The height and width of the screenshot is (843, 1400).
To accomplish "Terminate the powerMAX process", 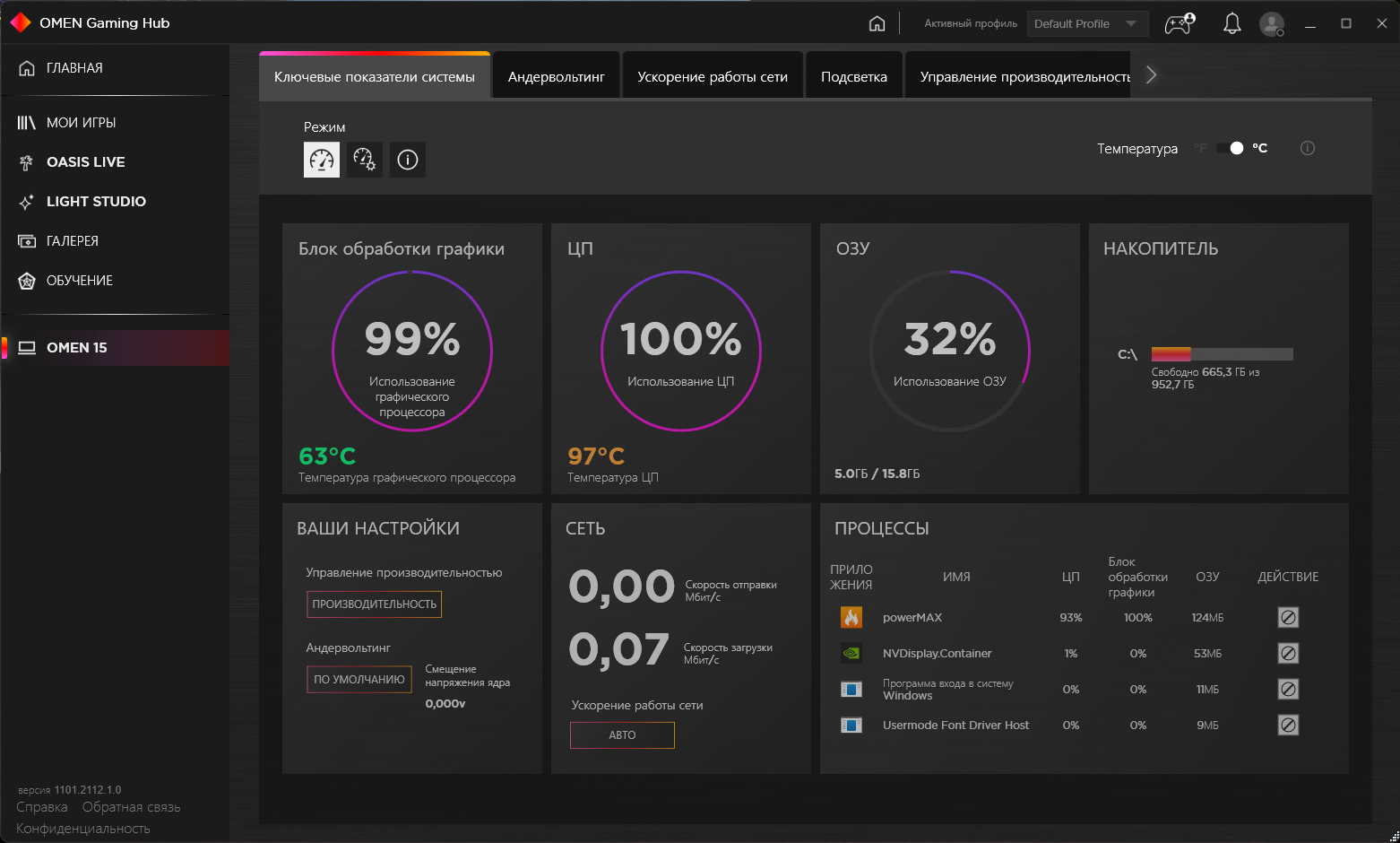I will 1288,617.
